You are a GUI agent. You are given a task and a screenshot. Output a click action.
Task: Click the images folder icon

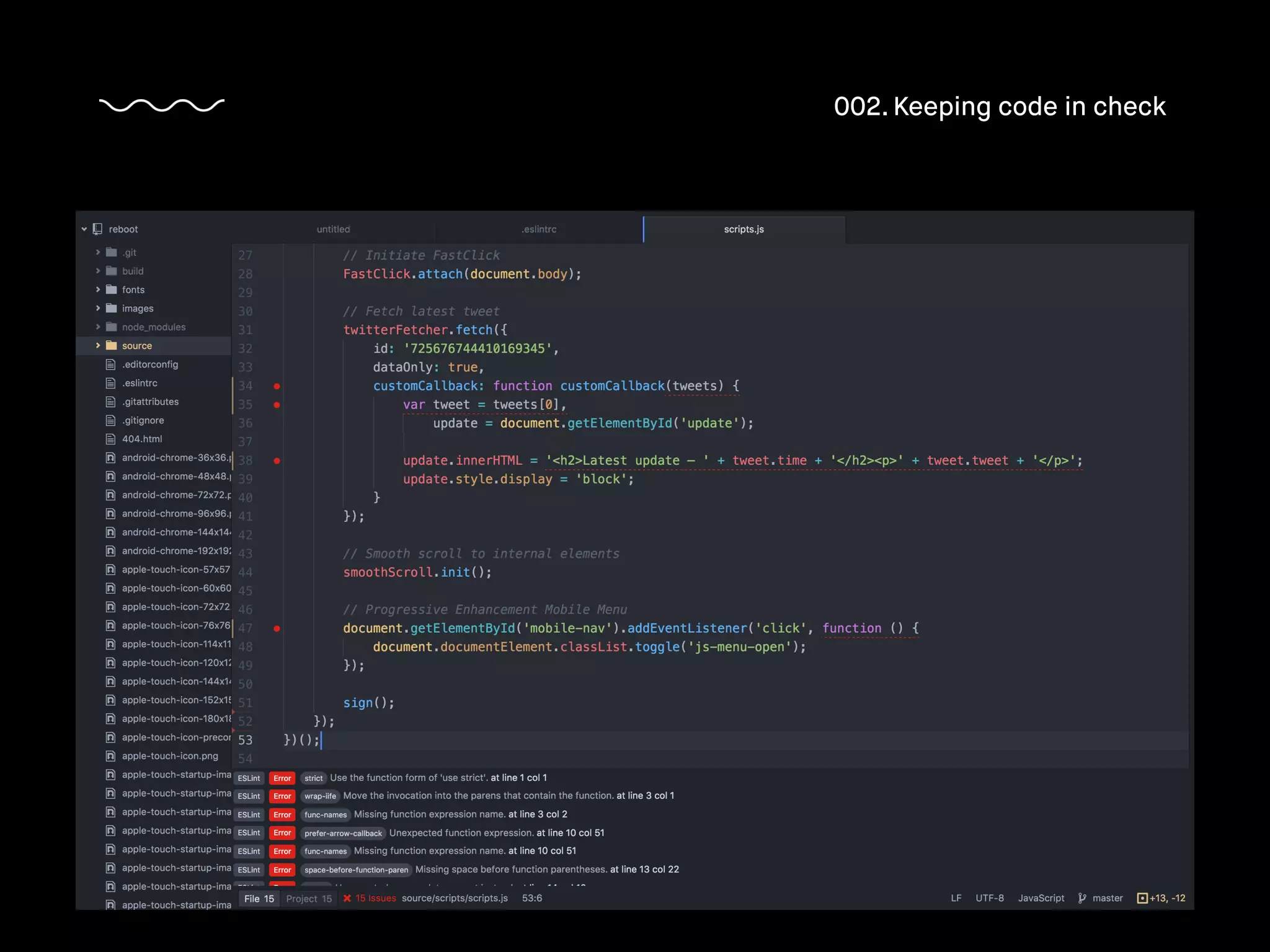pos(112,308)
